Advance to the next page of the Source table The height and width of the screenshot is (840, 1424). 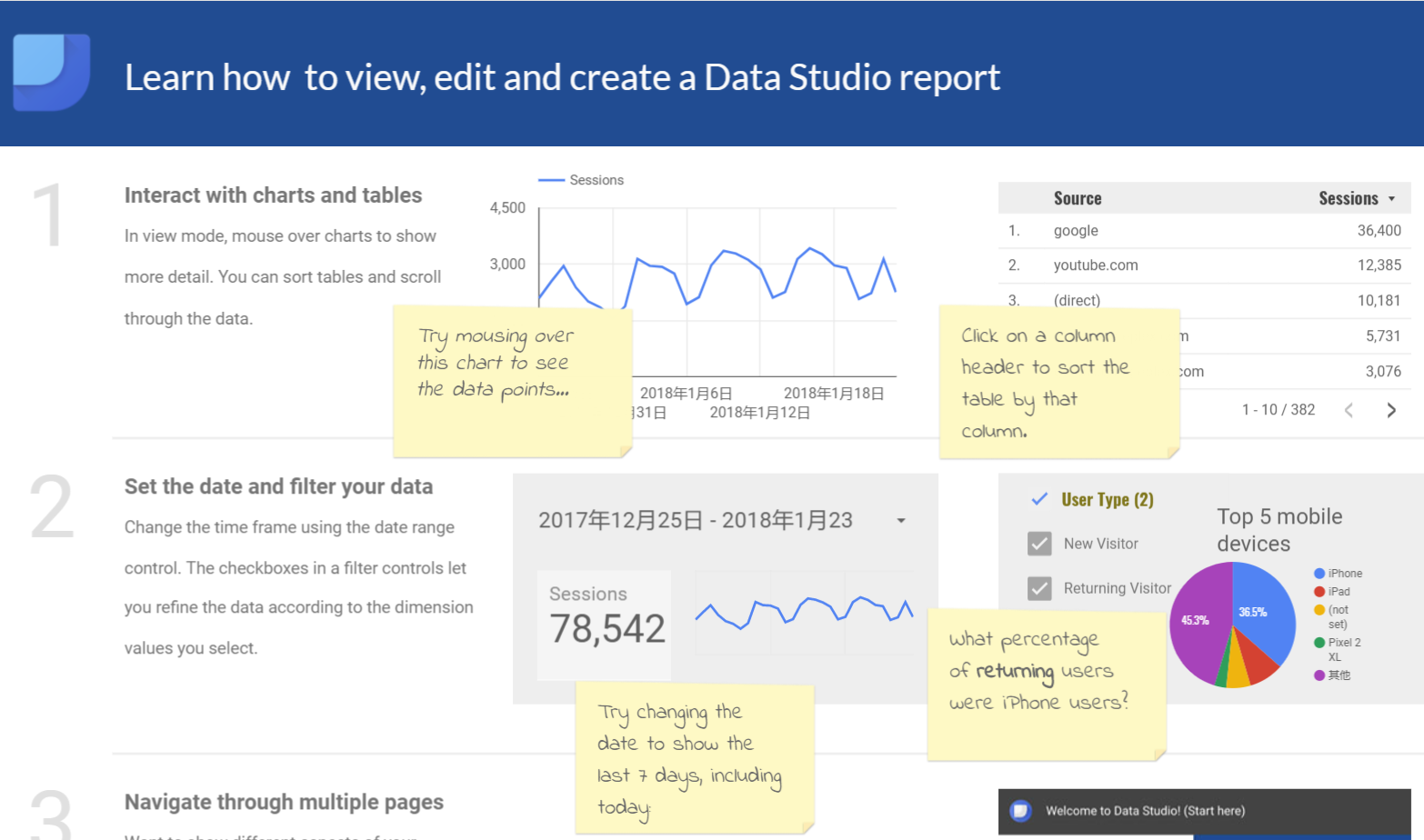(x=1389, y=409)
